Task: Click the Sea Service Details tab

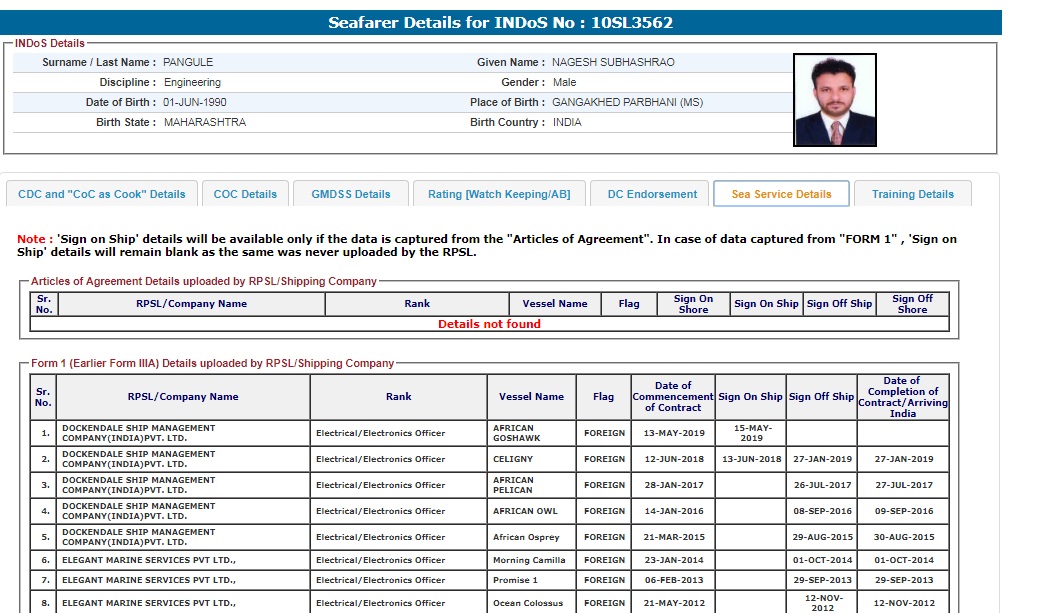Action: [781, 194]
